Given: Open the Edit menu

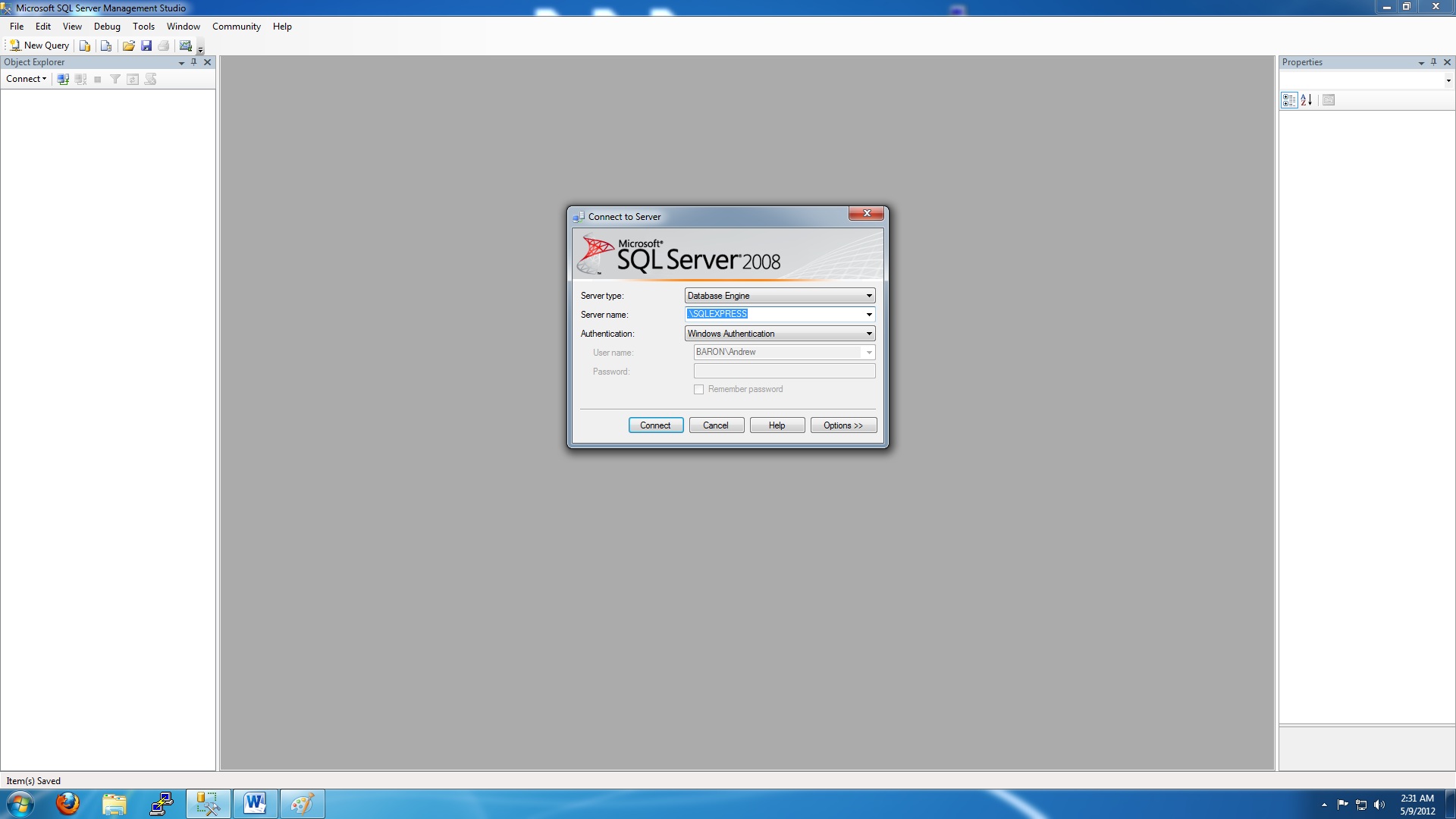Looking at the screenshot, I should pyautogui.click(x=43, y=27).
